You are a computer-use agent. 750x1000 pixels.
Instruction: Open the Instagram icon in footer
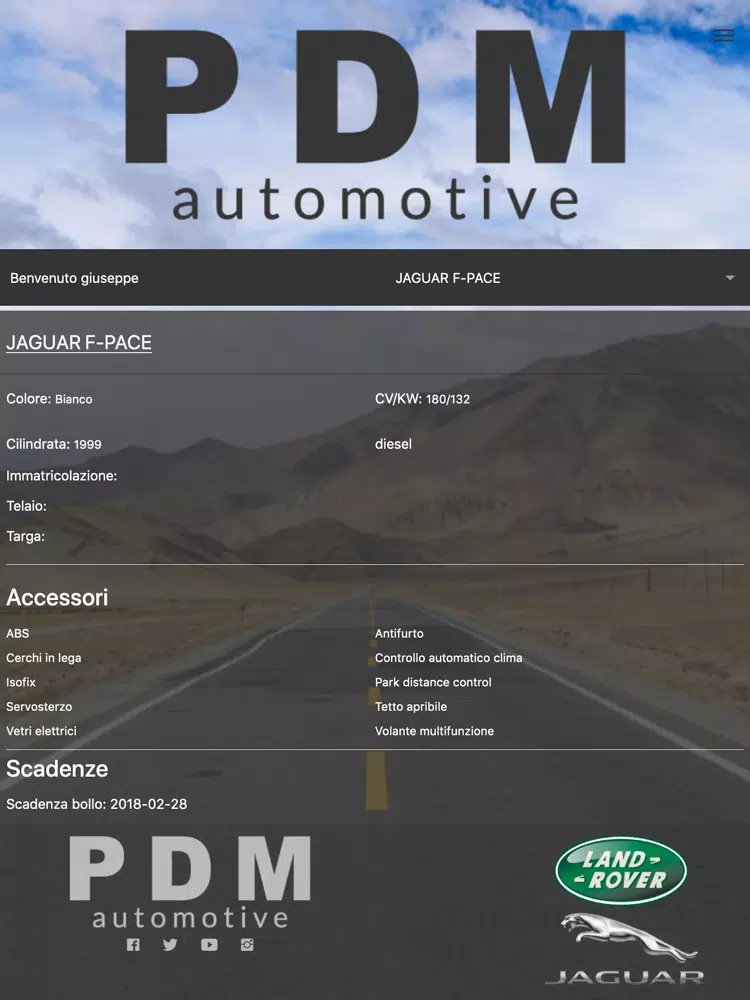coord(247,945)
